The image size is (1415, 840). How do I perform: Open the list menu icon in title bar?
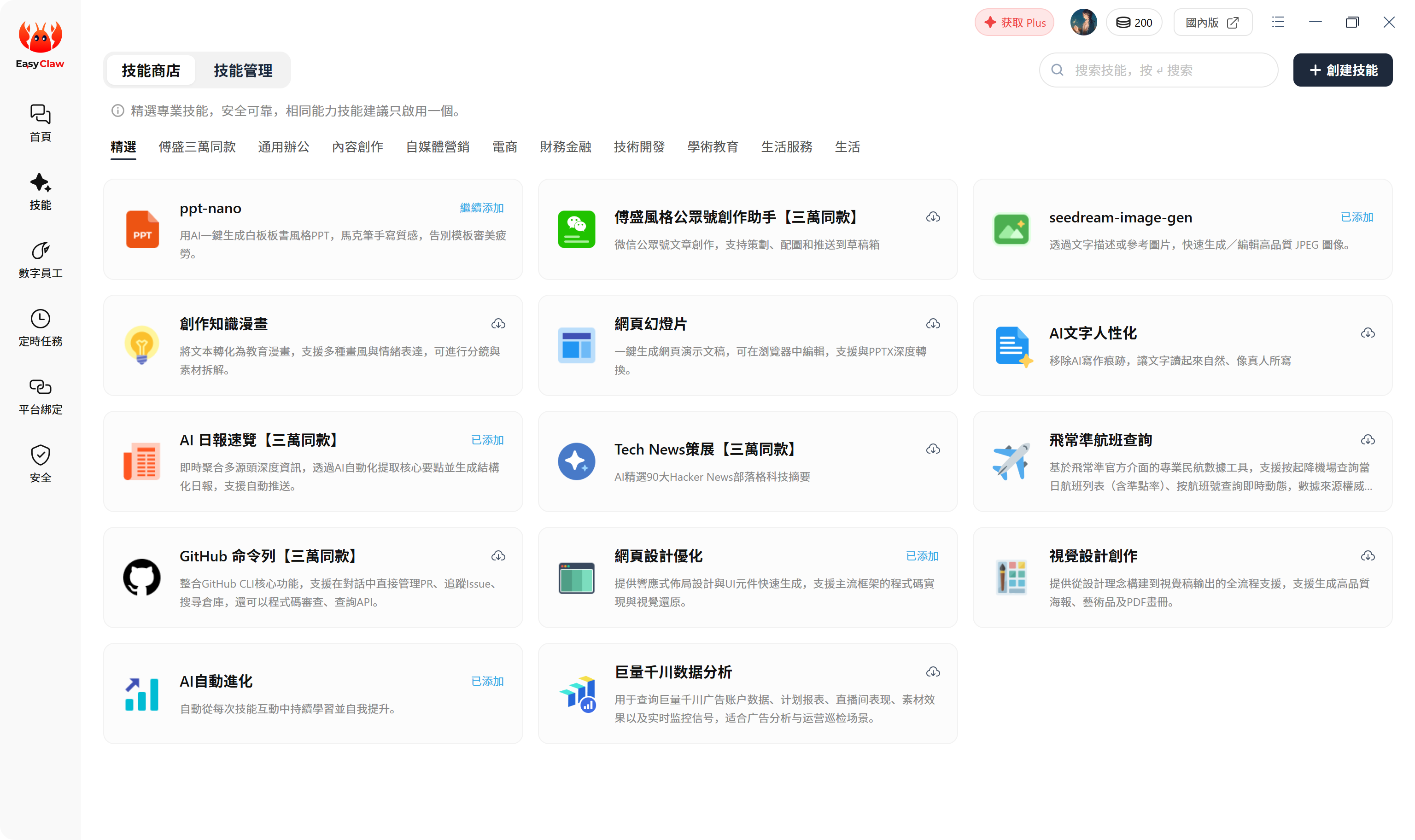[1278, 22]
